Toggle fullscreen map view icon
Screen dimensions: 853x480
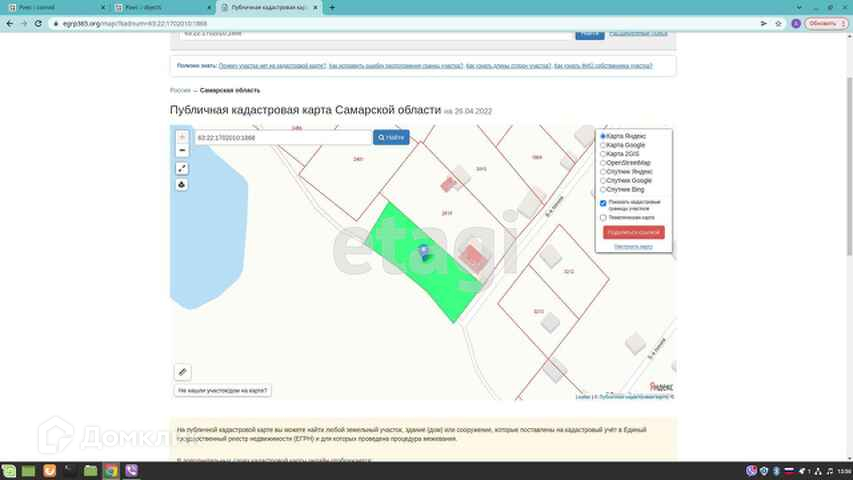[x=182, y=169]
